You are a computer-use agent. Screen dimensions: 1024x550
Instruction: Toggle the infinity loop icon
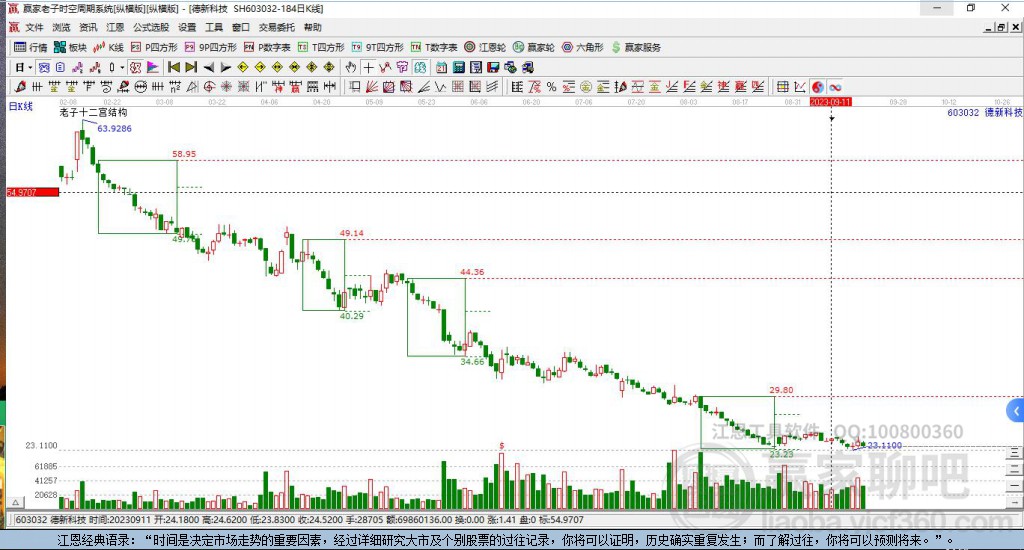(835, 86)
